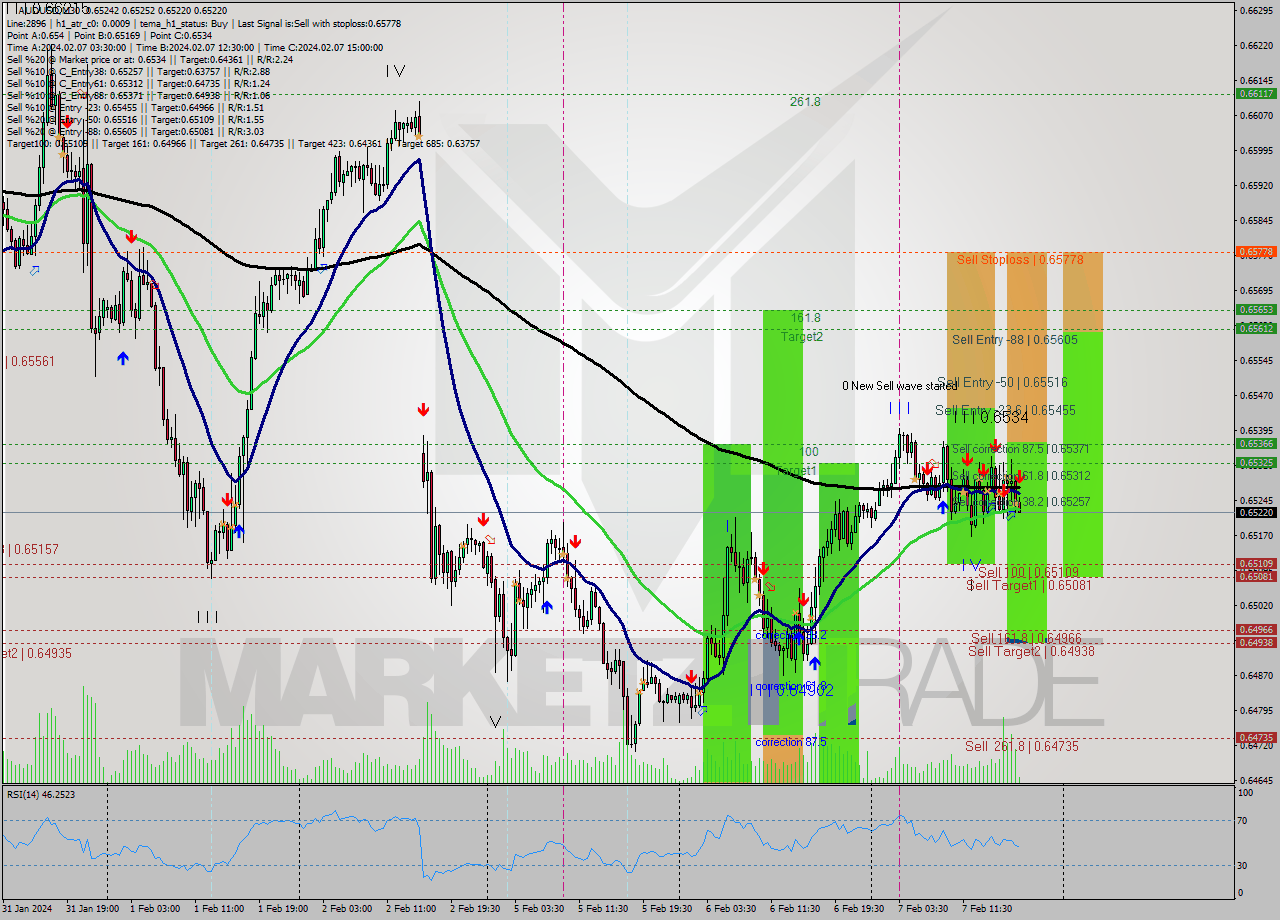Select the 0.64870 price axis value
This screenshot has height=920, width=1280.
point(1256,675)
